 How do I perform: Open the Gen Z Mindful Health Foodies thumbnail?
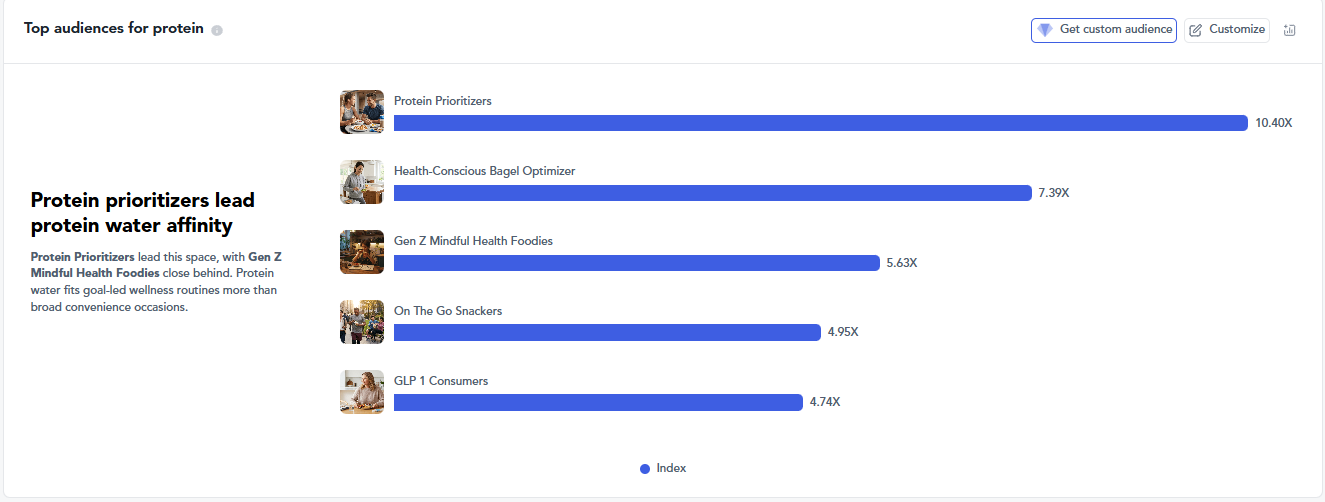[x=362, y=252]
